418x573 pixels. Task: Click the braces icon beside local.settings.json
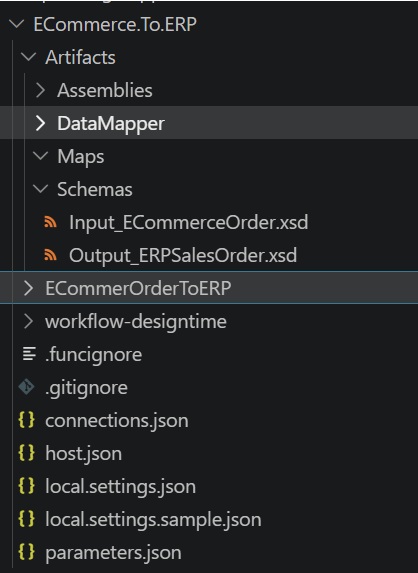click(27, 486)
